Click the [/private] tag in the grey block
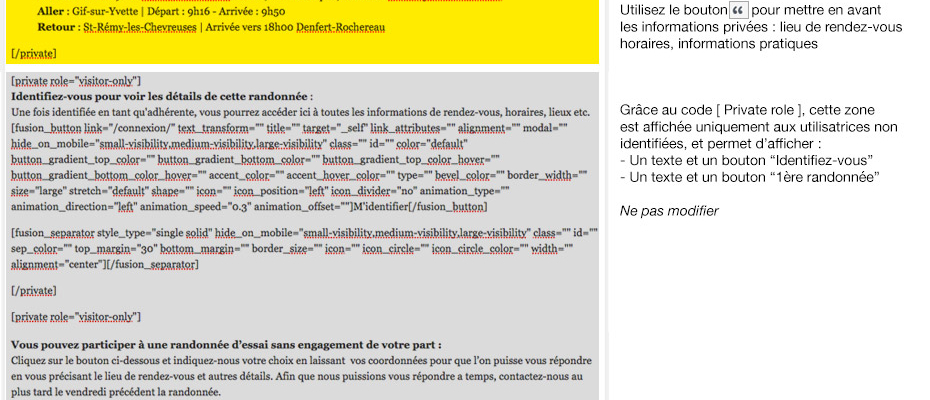Image resolution: width=930 pixels, height=400 pixels. pyautogui.click(x=33, y=290)
